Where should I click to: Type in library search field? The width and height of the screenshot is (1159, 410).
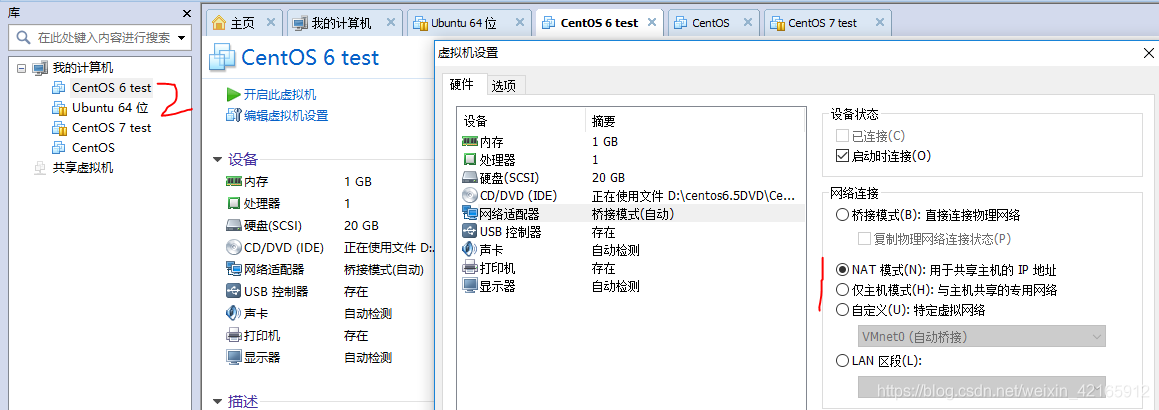point(101,37)
